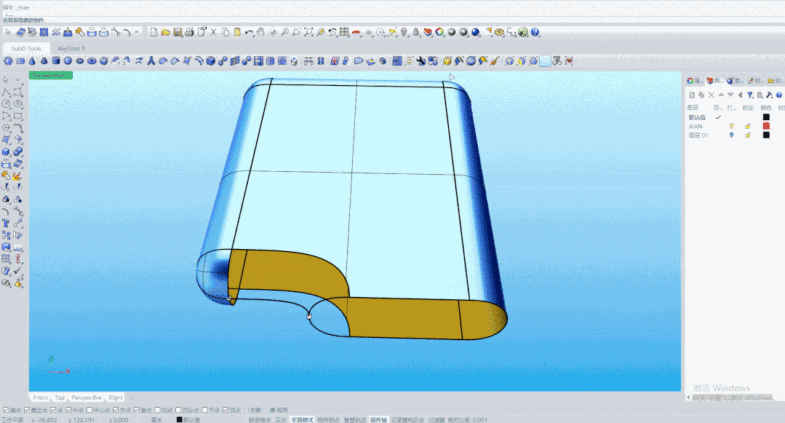
Task: Toggle the lightbulb visibility of XIAN layer
Action: 732,126
